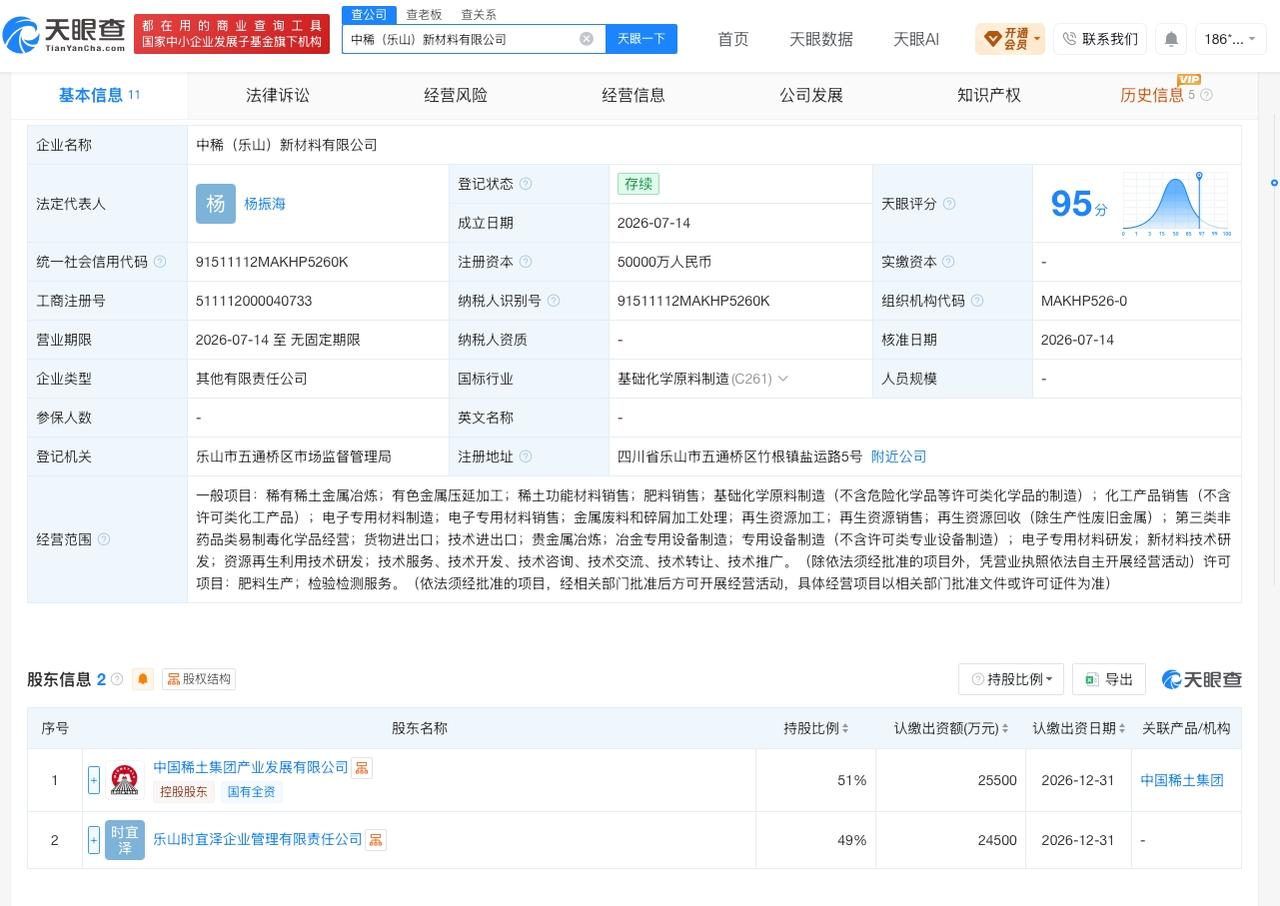The width and height of the screenshot is (1280, 906).
Task: Open 中国稀土集团产业发展有限公司 shareholder link
Action: point(250,767)
